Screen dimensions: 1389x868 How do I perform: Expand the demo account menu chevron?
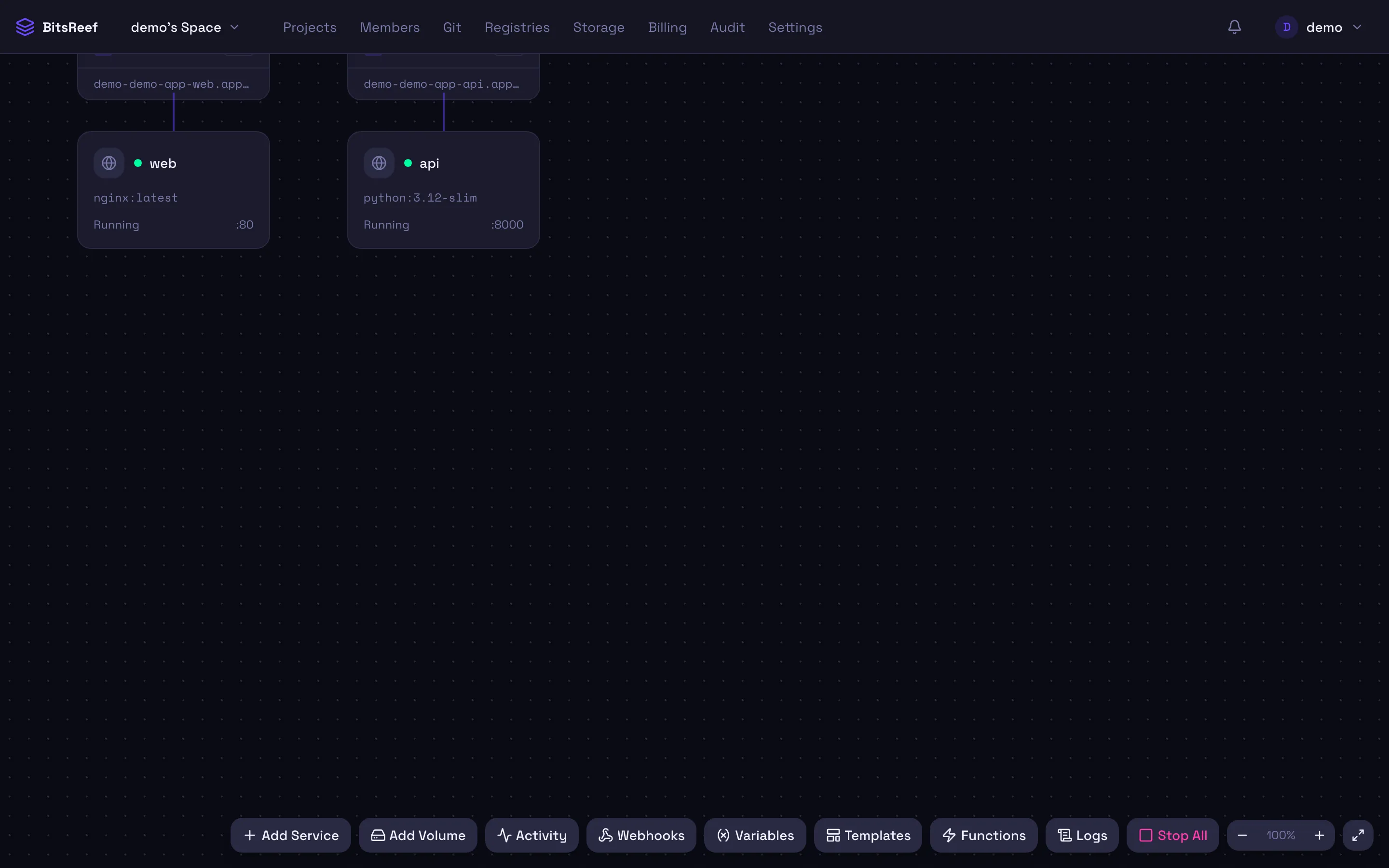point(1357,27)
